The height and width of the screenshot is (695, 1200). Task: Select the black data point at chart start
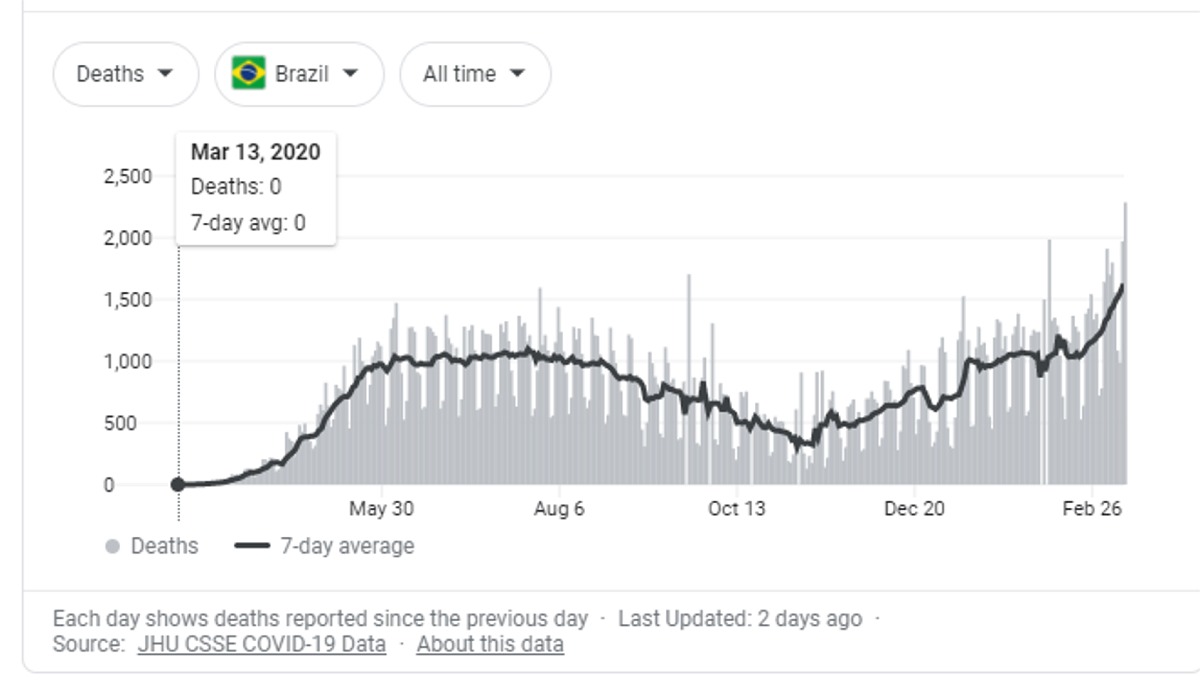(178, 485)
